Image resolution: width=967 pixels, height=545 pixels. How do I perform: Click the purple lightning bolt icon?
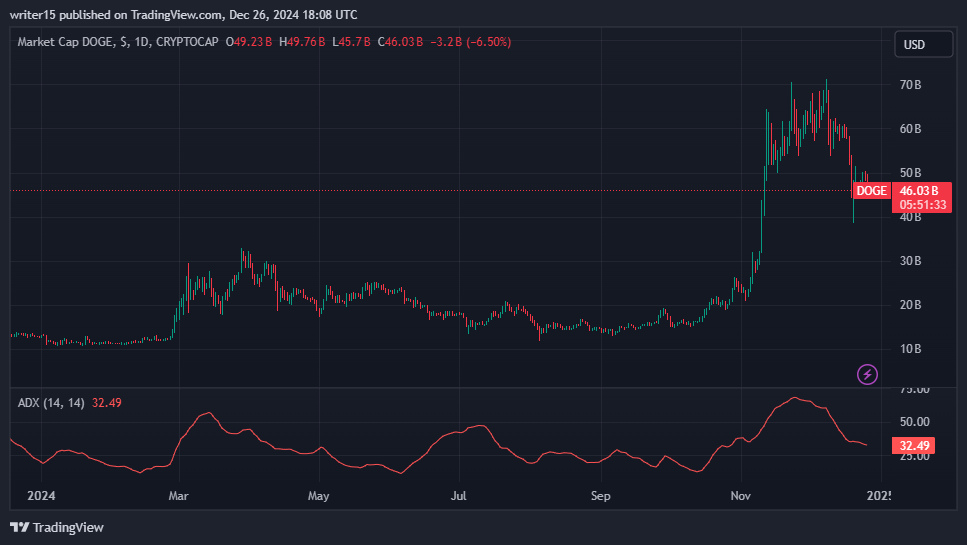tap(867, 374)
